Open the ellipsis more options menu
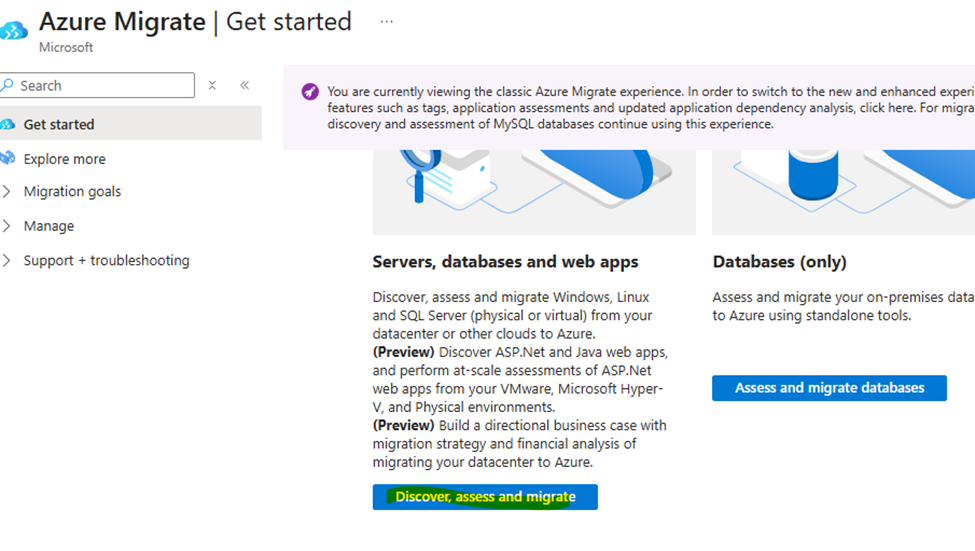975x551 pixels. pos(386,22)
